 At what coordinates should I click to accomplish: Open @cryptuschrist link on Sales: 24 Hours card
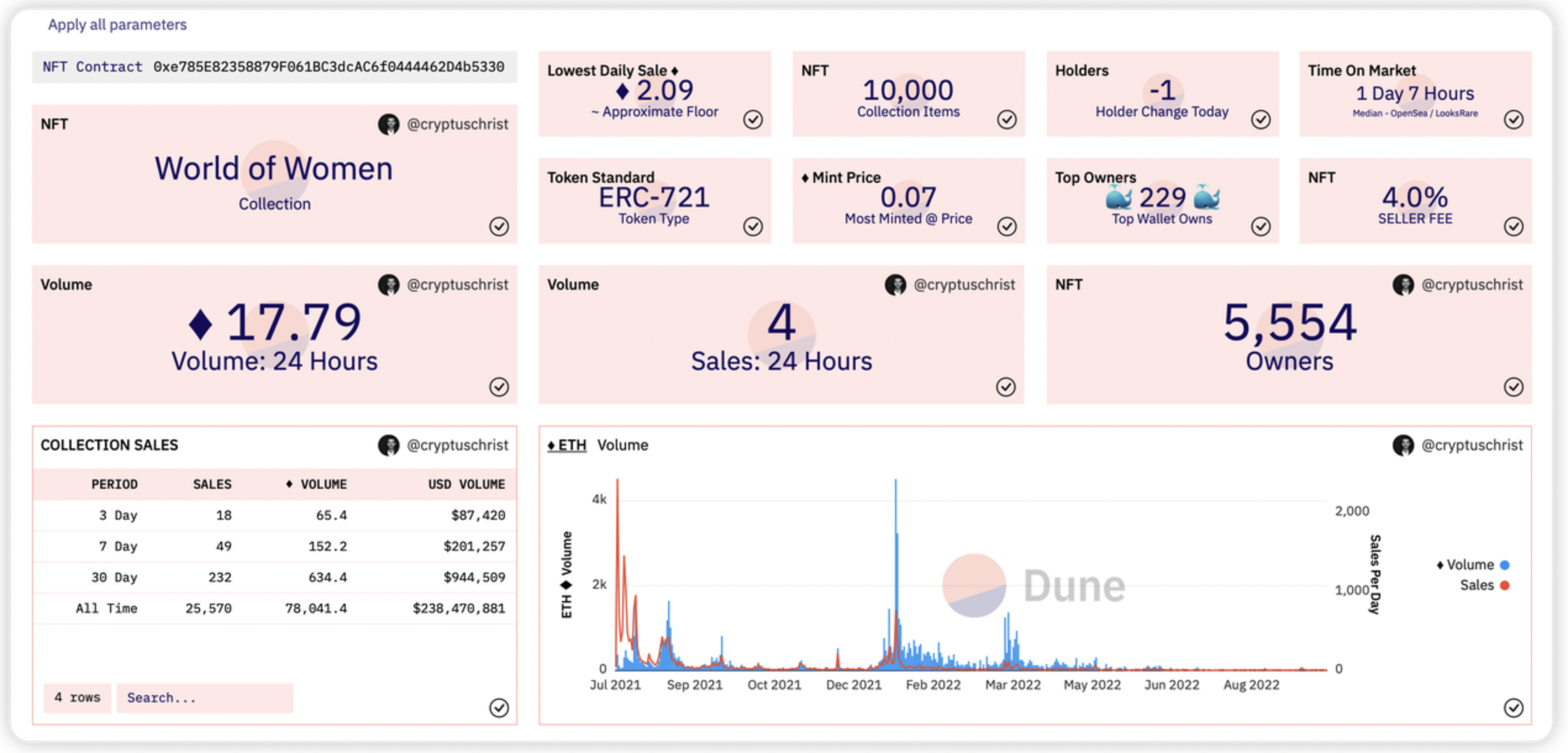(964, 285)
